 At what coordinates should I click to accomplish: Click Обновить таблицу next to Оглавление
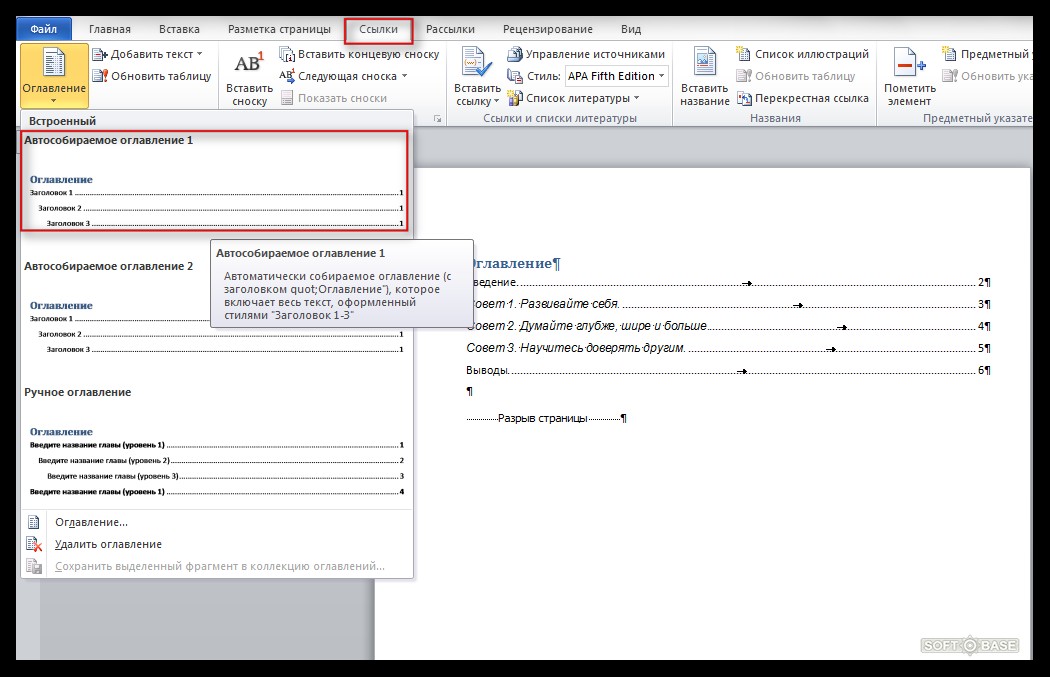click(x=160, y=76)
